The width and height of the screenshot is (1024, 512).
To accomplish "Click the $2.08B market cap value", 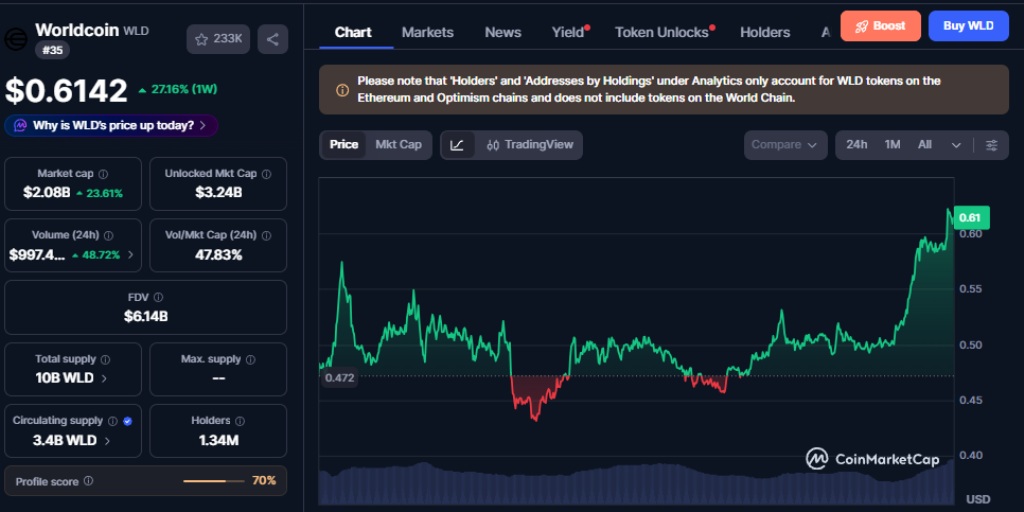I will tap(46, 193).
